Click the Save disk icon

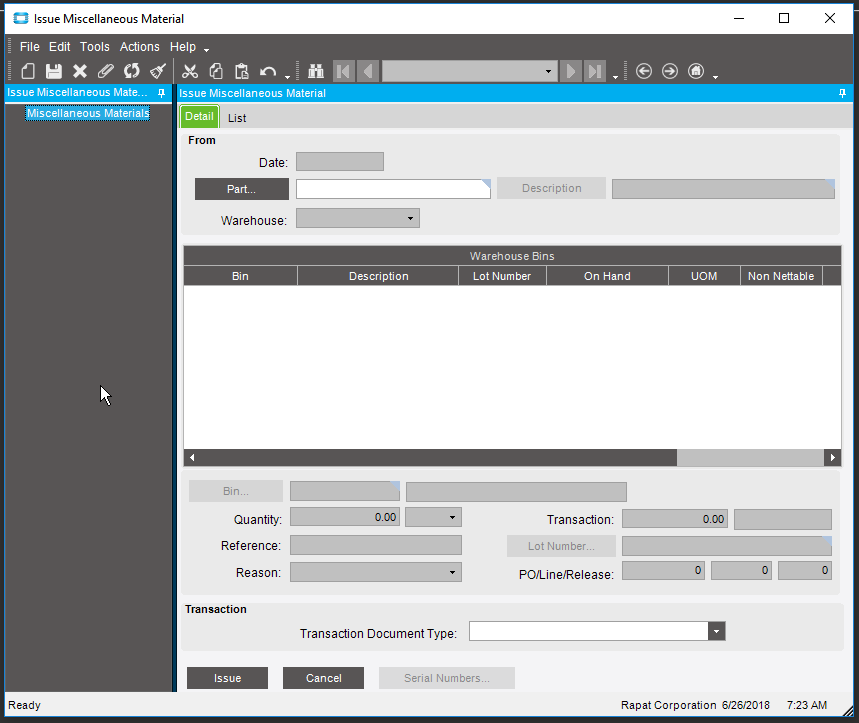pyautogui.click(x=54, y=71)
